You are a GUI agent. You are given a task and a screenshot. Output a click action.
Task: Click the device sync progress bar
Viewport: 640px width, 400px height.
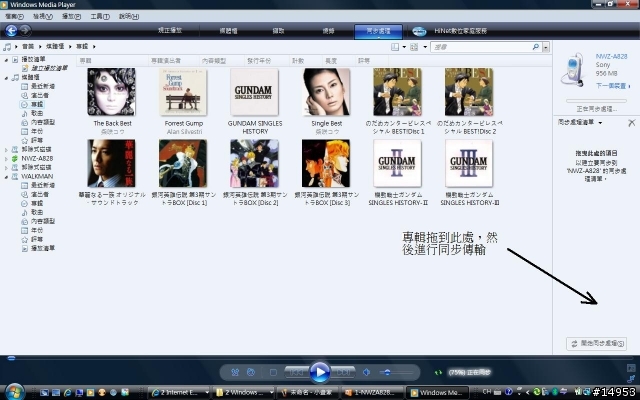click(596, 100)
